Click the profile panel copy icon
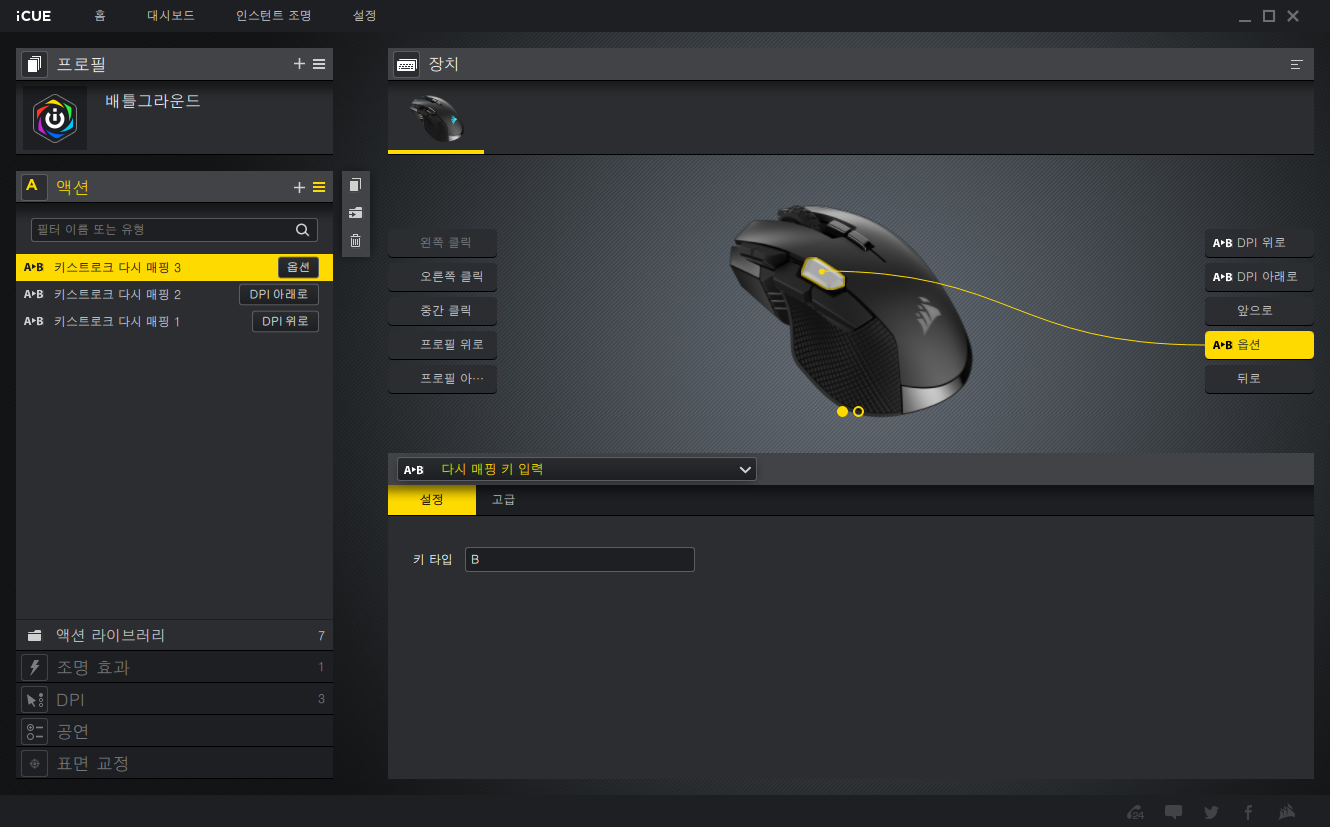Viewport: 1330px width, 827px height. pyautogui.click(x=34, y=64)
